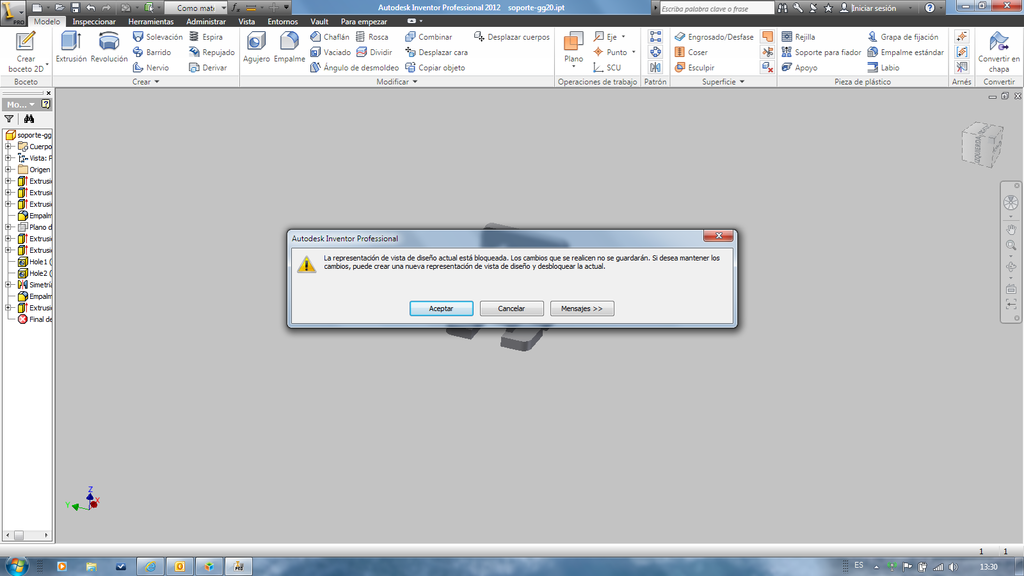Click the Dividir split tool

point(374,52)
